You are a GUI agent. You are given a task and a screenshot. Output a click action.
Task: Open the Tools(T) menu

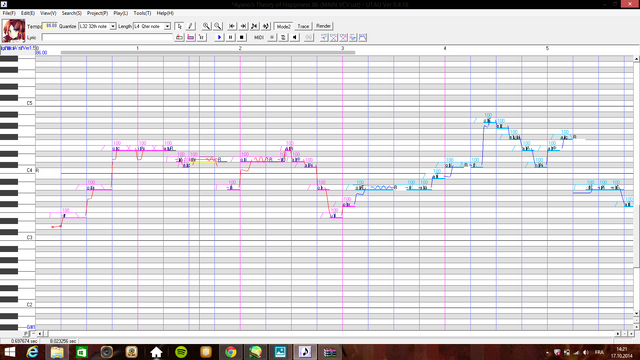click(x=142, y=13)
